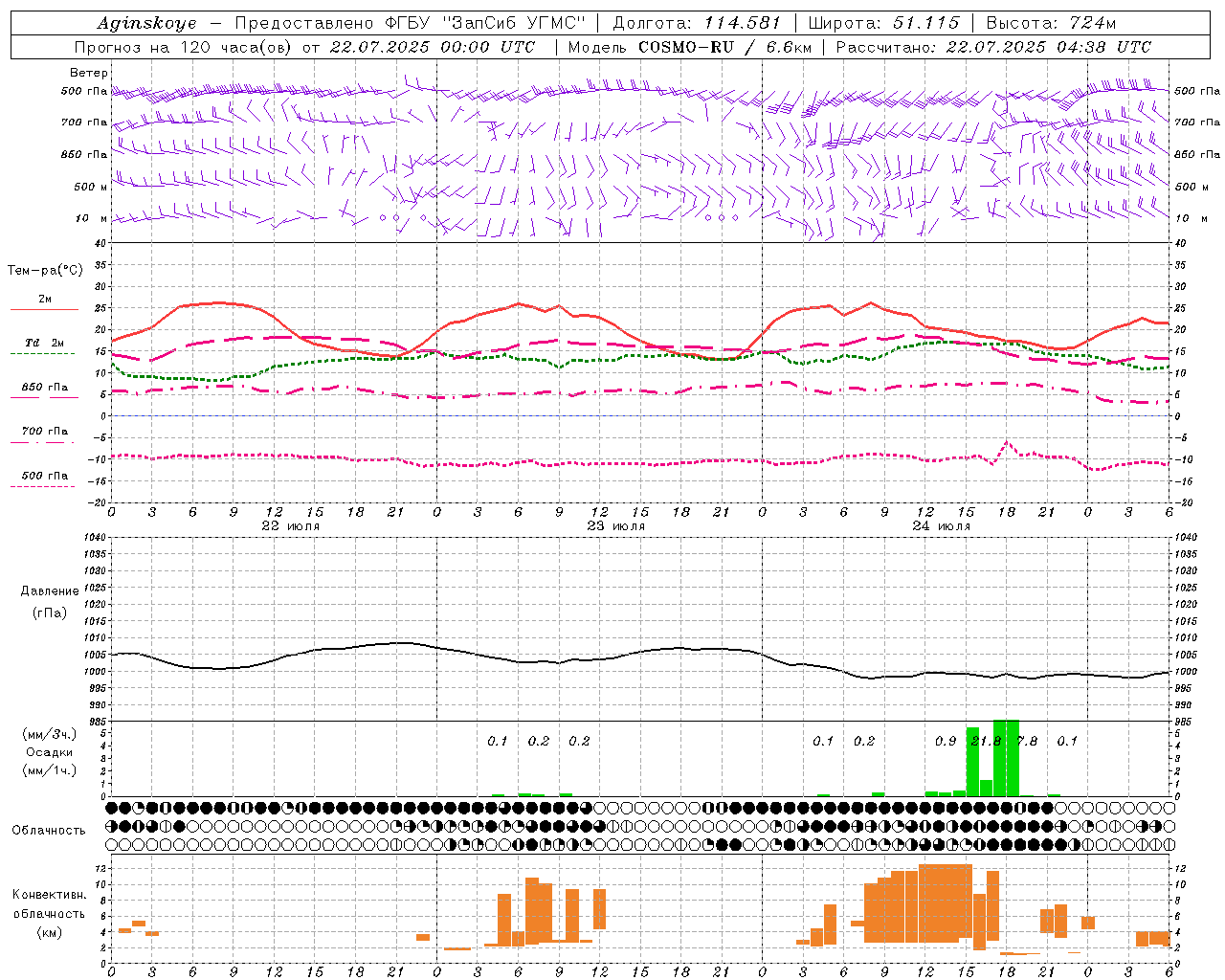Click the computed time "22.07.2025 04:38 UTC"

pyautogui.click(x=1049, y=47)
